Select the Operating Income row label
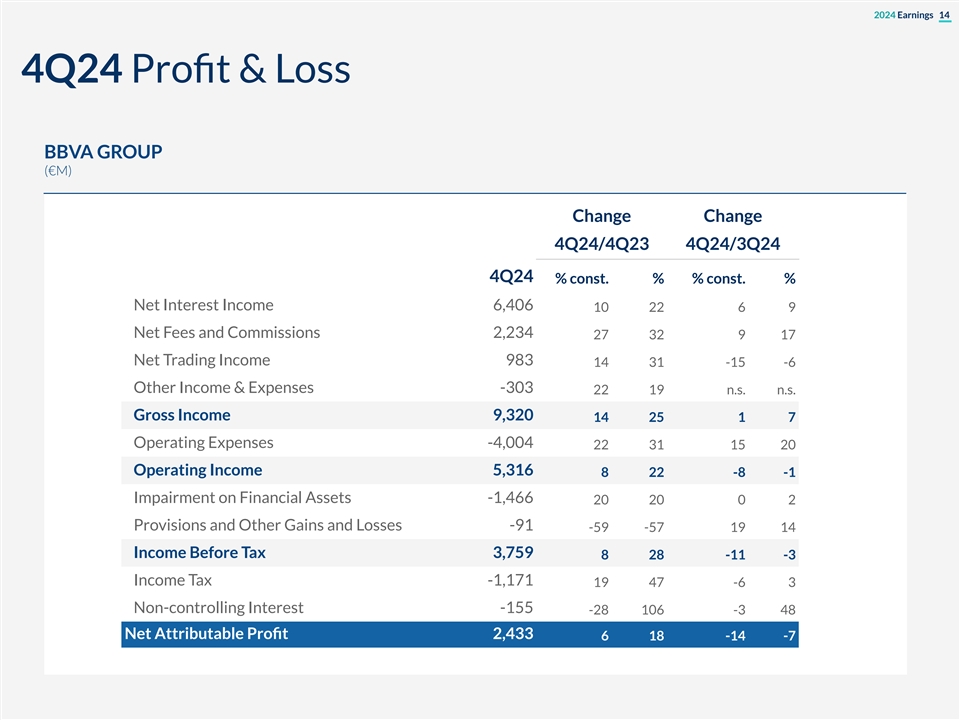This screenshot has width=960, height=720. click(x=198, y=470)
